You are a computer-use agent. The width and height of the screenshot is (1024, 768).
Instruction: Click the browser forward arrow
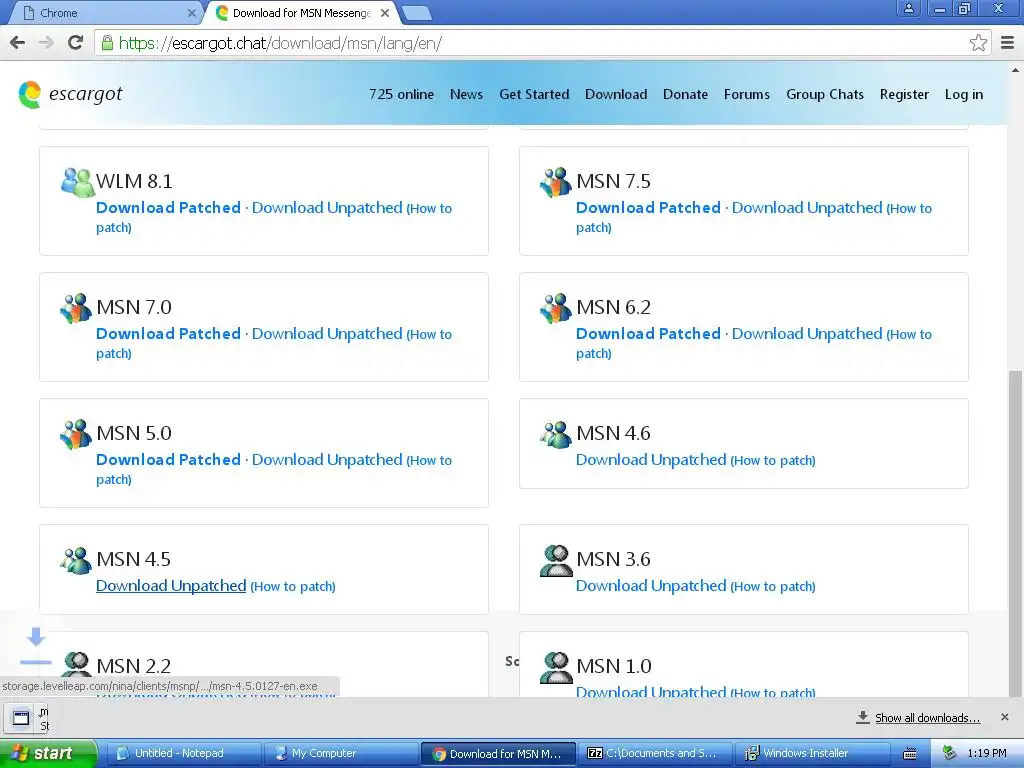click(x=46, y=43)
